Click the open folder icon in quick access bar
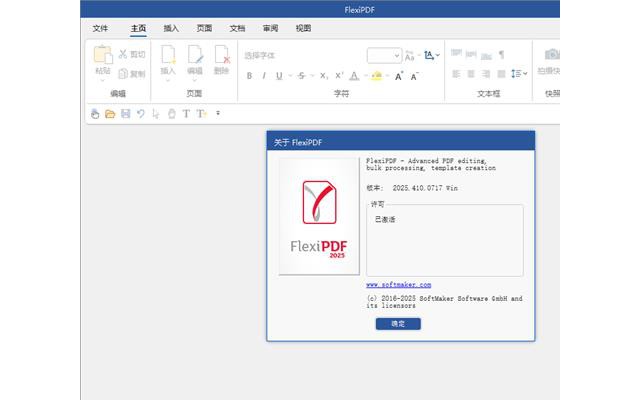The height and width of the screenshot is (400, 640). tap(110, 114)
